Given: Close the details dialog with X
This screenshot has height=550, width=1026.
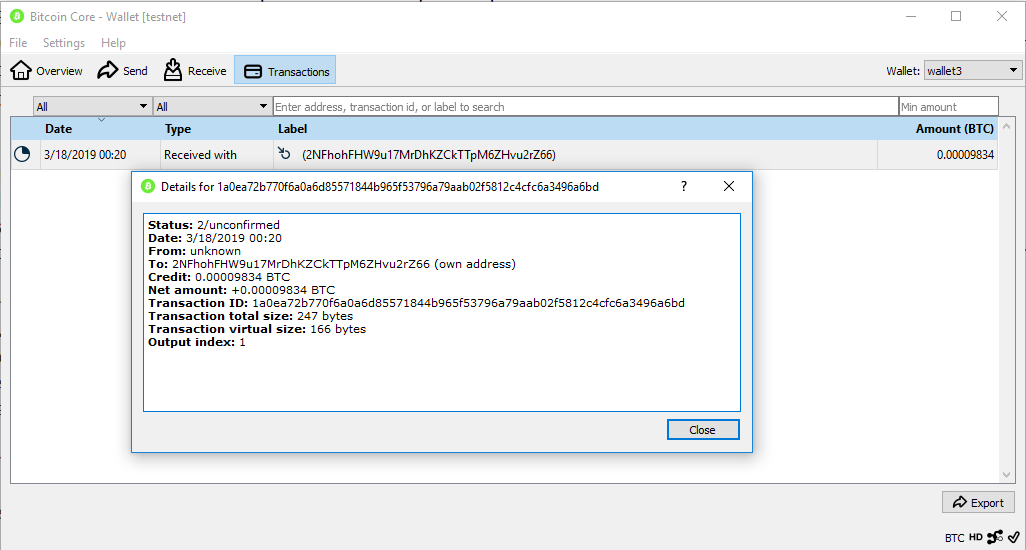Looking at the screenshot, I should coord(729,186).
